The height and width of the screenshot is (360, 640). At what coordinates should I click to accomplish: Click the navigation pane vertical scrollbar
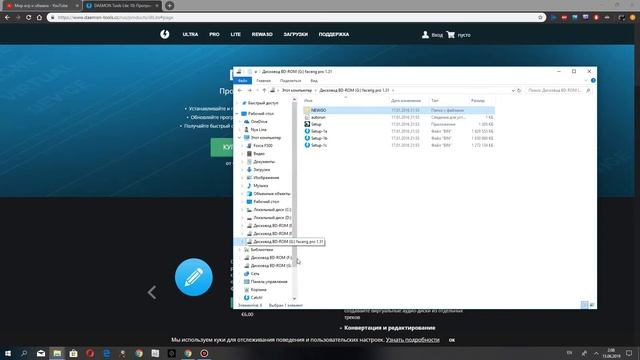(294, 184)
